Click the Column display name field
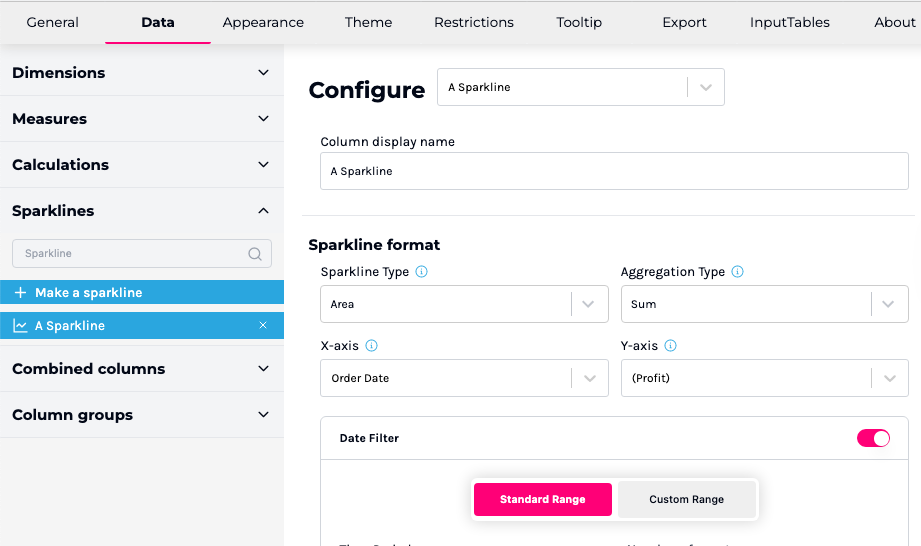Viewport: 921px width, 546px height. pos(614,171)
